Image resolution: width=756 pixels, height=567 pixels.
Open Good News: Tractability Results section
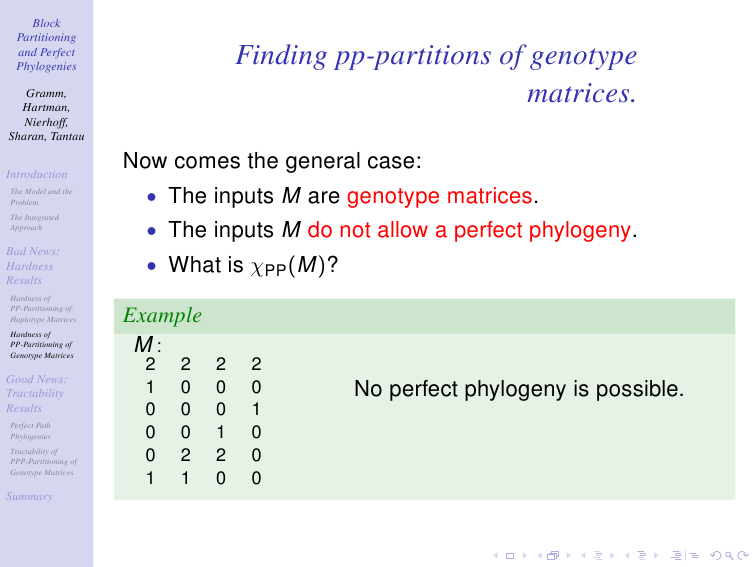tap(37, 393)
